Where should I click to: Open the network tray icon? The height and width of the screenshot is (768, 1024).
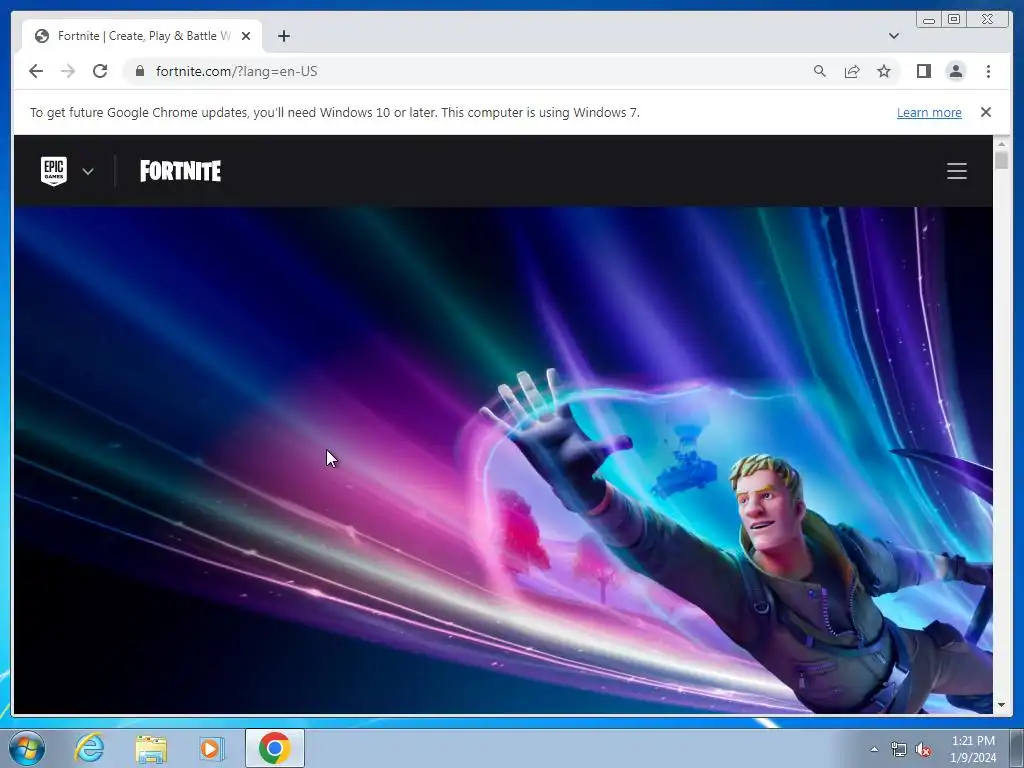coord(899,749)
